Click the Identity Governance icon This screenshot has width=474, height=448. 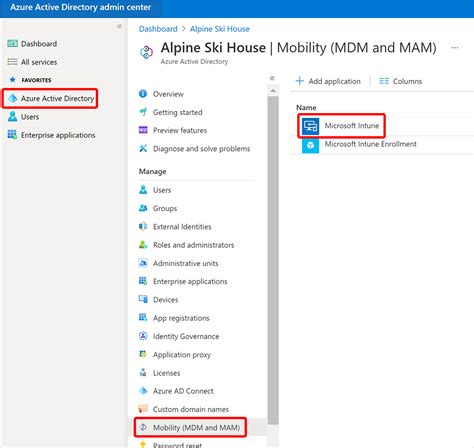coord(143,336)
